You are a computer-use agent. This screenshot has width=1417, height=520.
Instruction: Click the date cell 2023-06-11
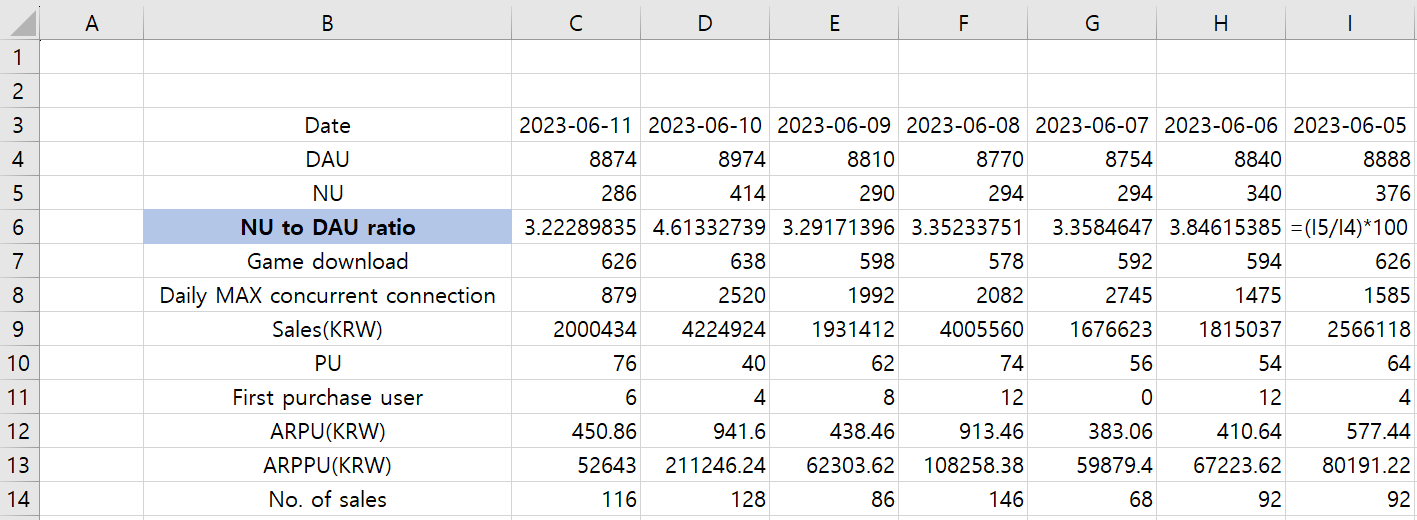click(x=576, y=125)
